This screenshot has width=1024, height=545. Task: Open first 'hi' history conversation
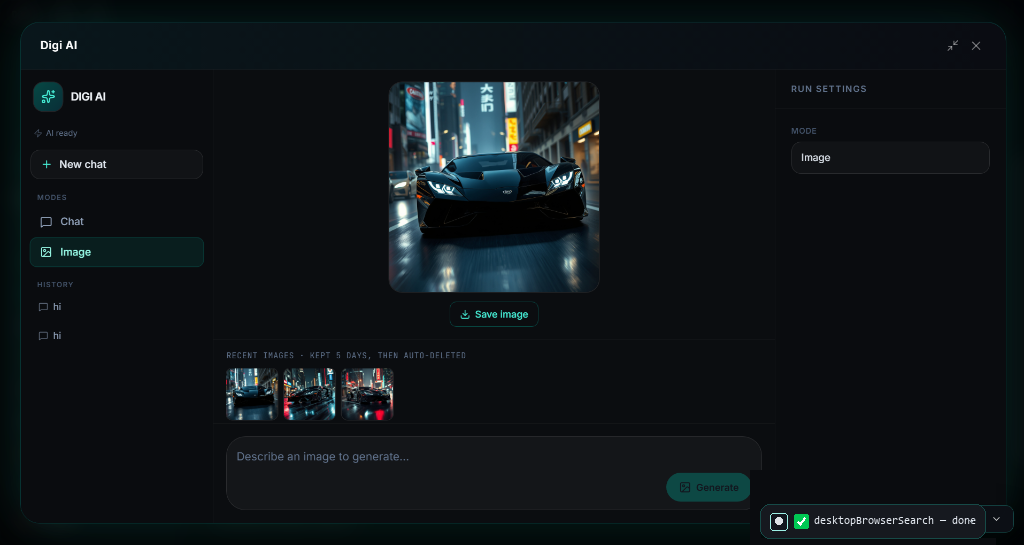click(116, 307)
